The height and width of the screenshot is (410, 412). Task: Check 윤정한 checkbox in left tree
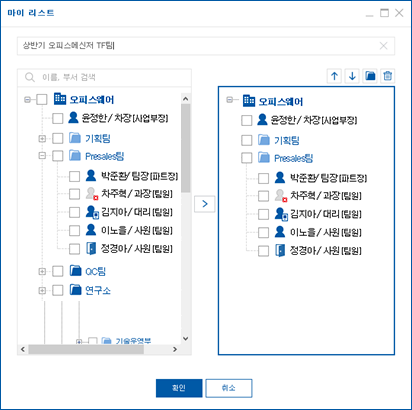(58, 118)
